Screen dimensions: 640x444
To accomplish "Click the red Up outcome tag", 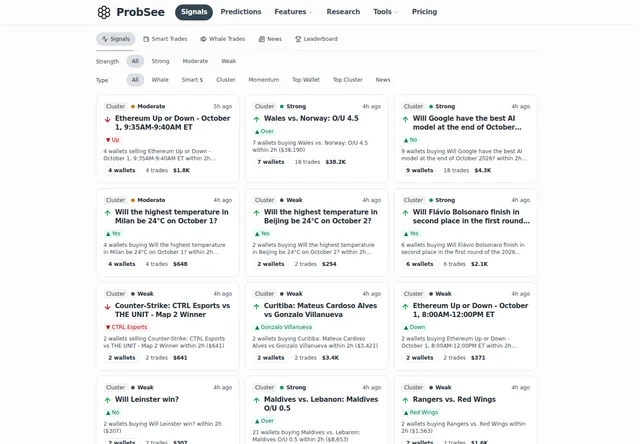I will tap(112, 140).
